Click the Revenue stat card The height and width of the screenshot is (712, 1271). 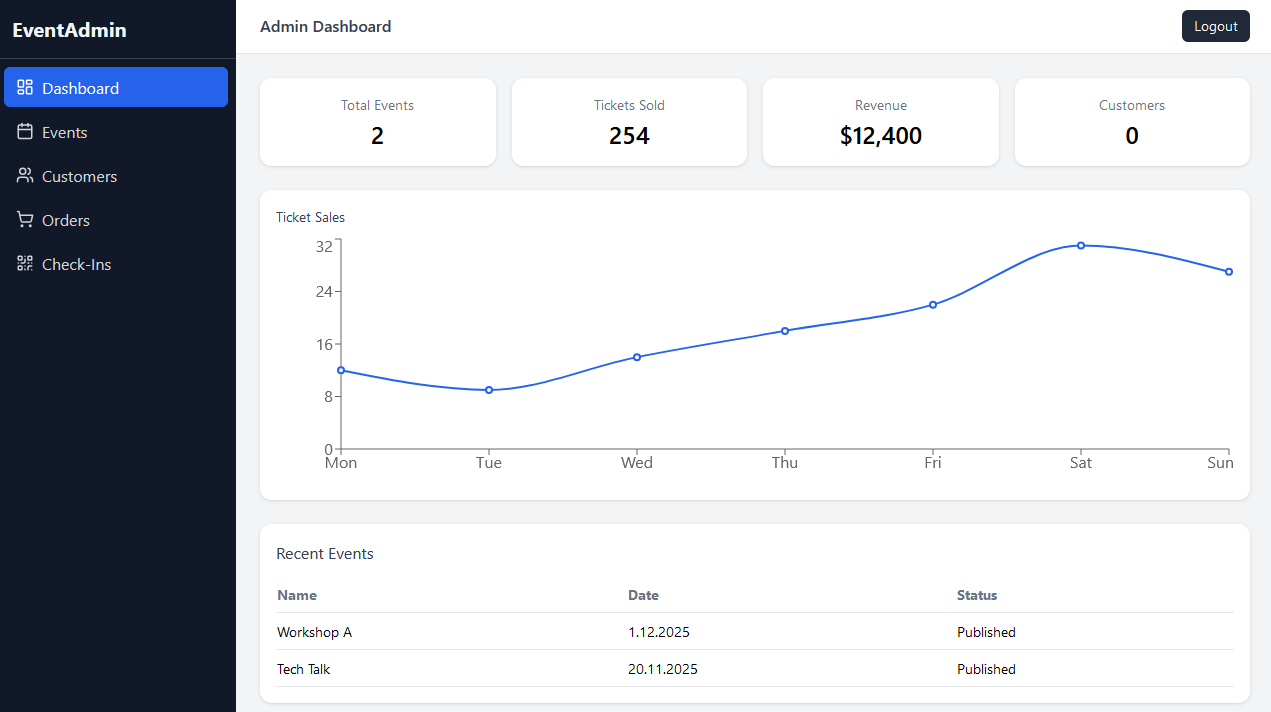[x=880, y=122]
